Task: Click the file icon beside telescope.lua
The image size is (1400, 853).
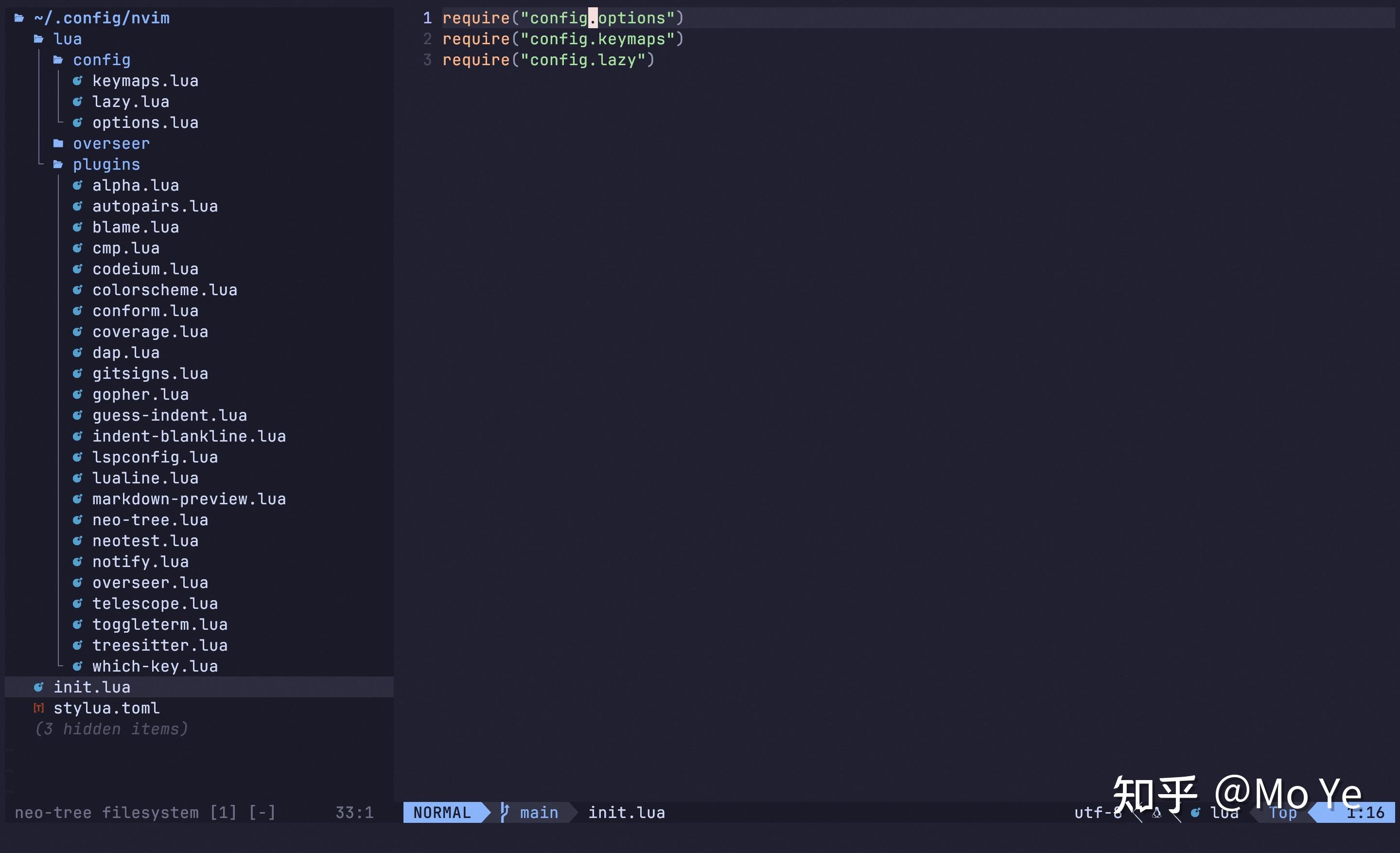Action: click(x=78, y=604)
